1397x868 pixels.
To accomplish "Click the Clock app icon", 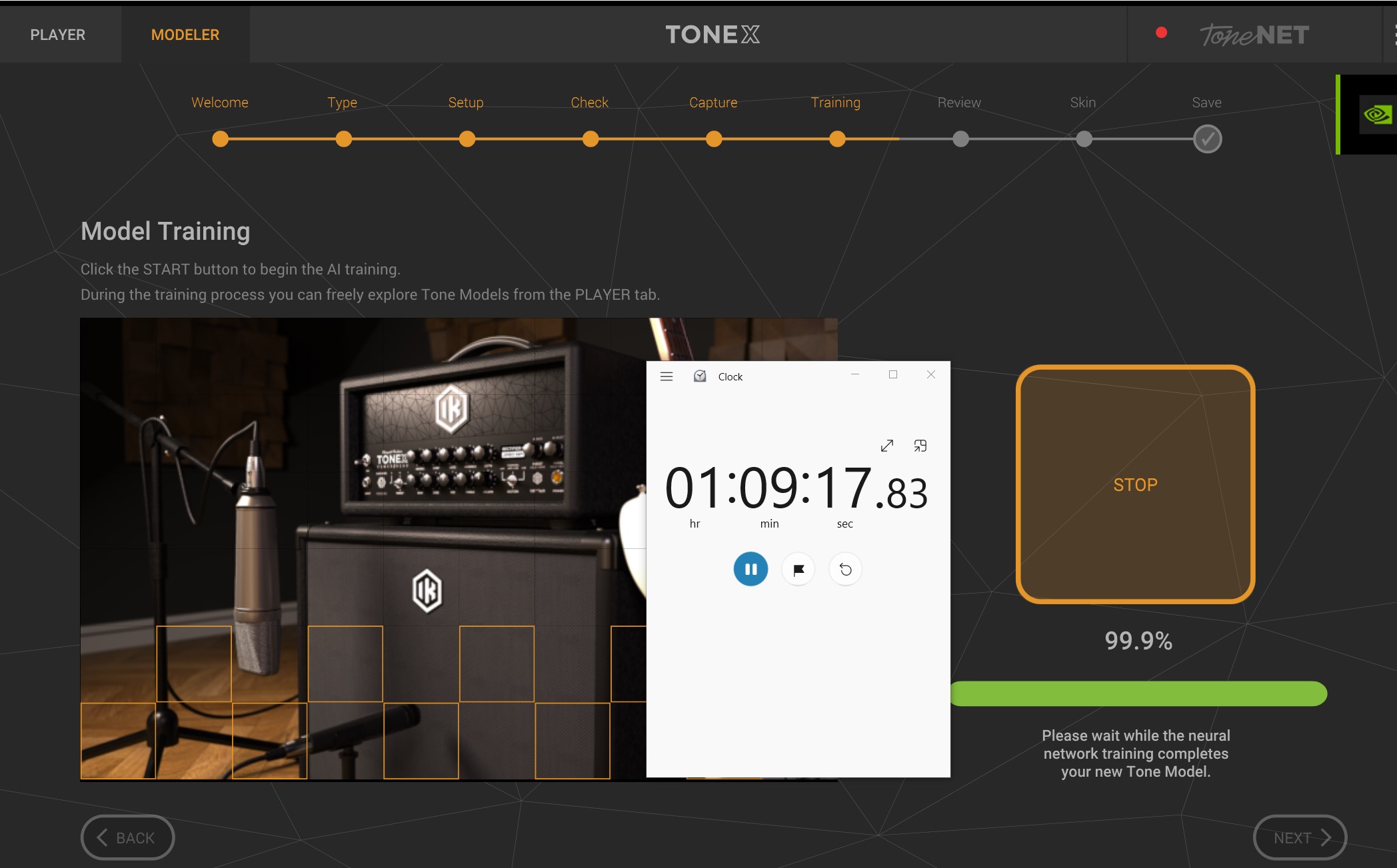I will click(700, 376).
